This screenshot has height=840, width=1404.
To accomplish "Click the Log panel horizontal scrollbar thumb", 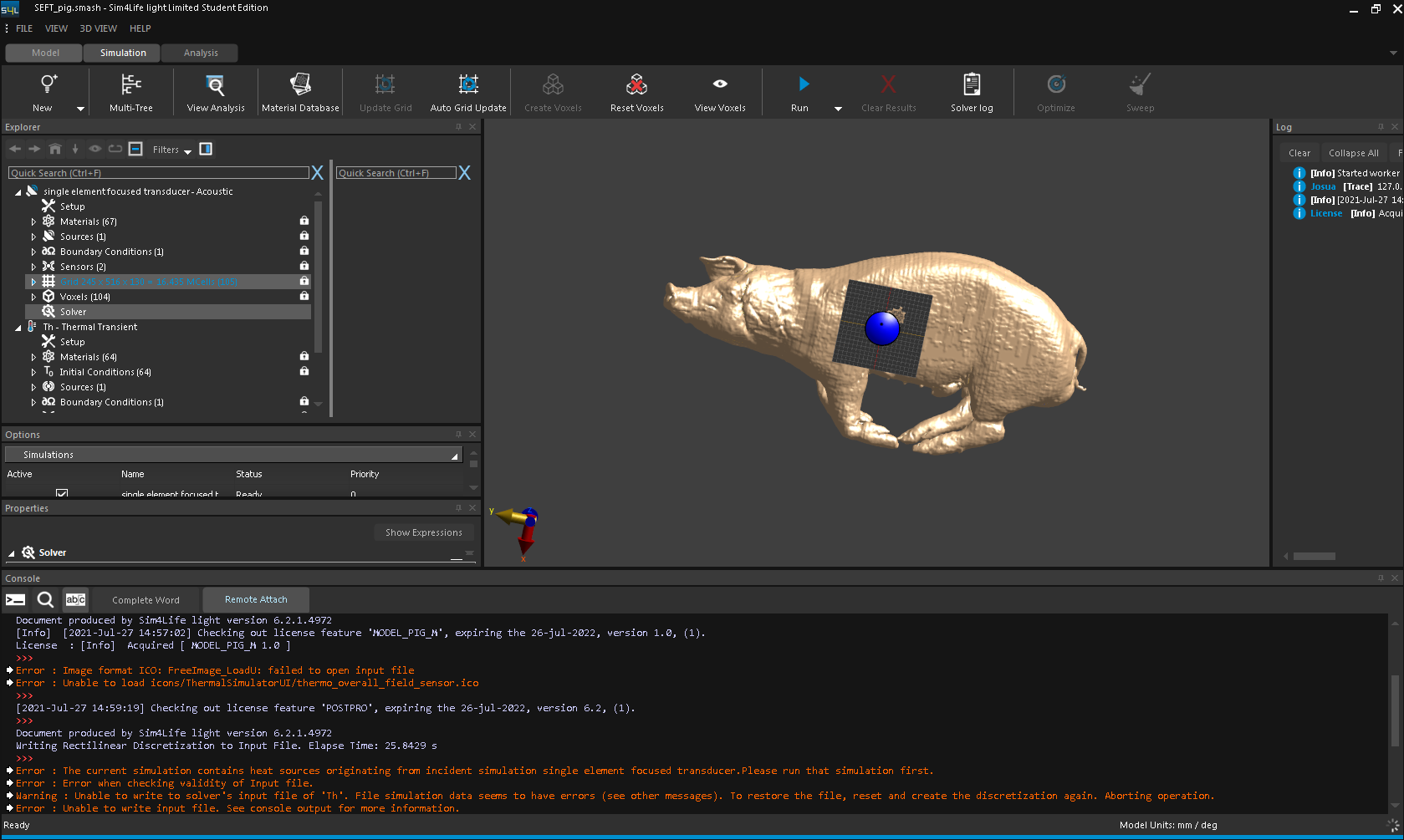I will point(1315,556).
